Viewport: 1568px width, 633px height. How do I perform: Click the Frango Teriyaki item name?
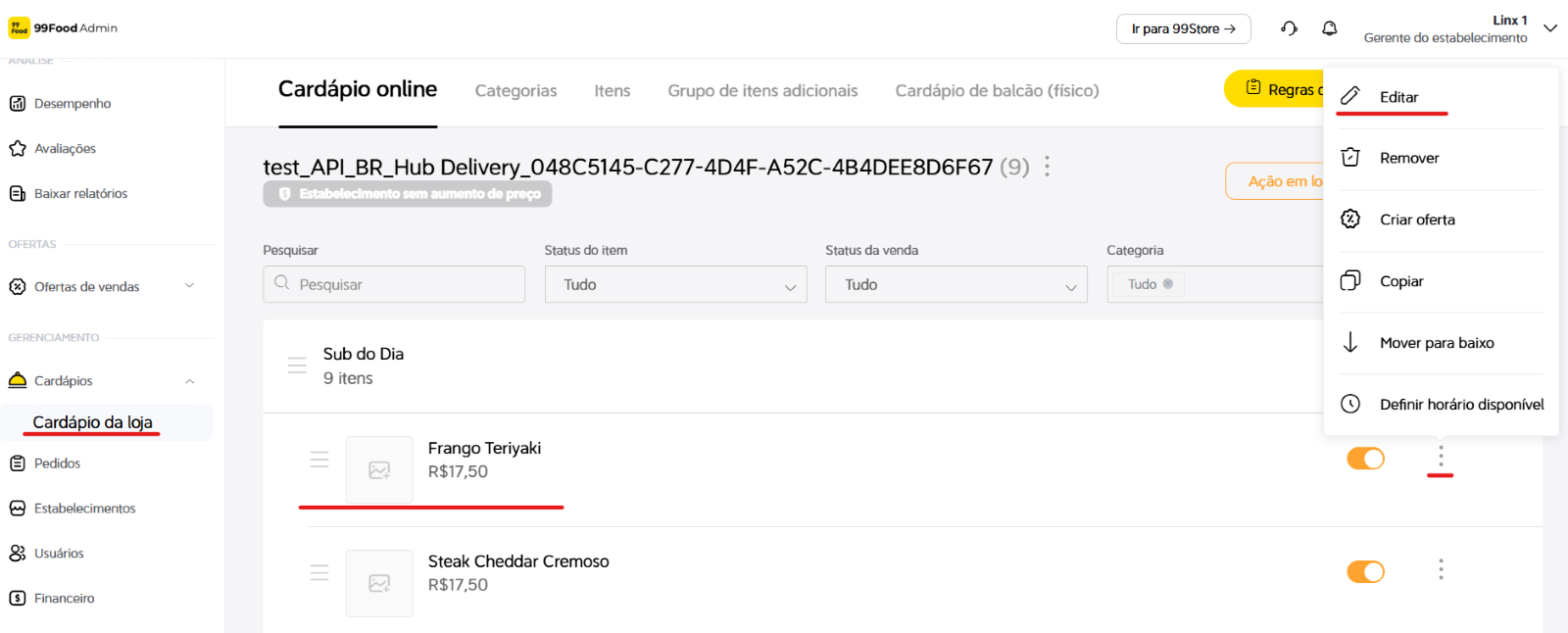point(484,448)
